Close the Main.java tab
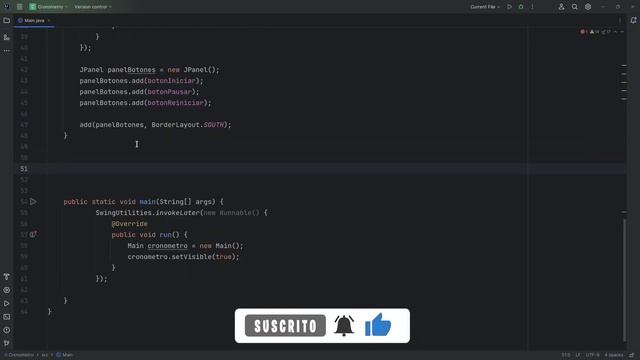640x360 pixels. click(49, 20)
